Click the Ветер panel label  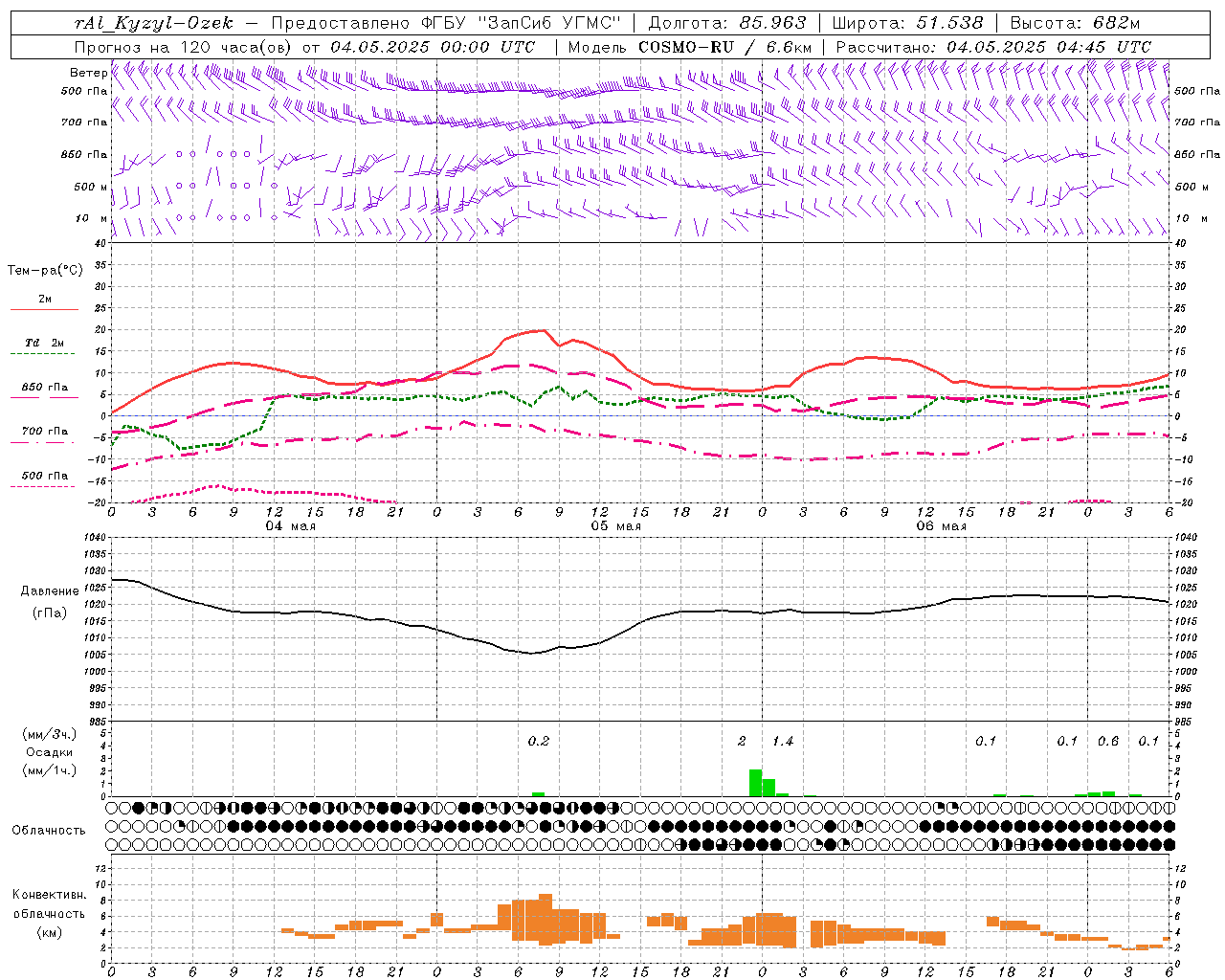point(89,73)
